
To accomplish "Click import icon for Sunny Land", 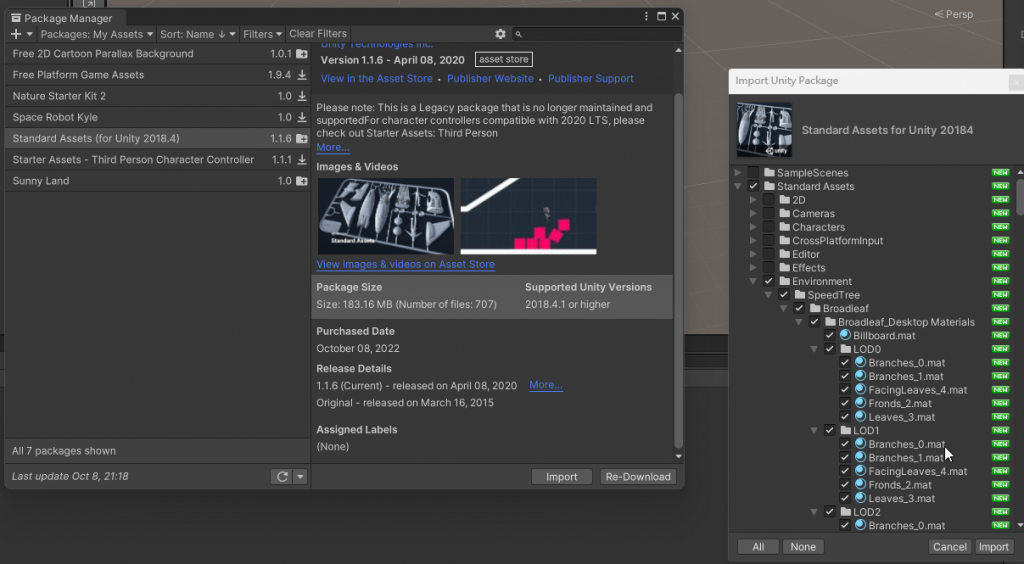I will pos(302,181).
